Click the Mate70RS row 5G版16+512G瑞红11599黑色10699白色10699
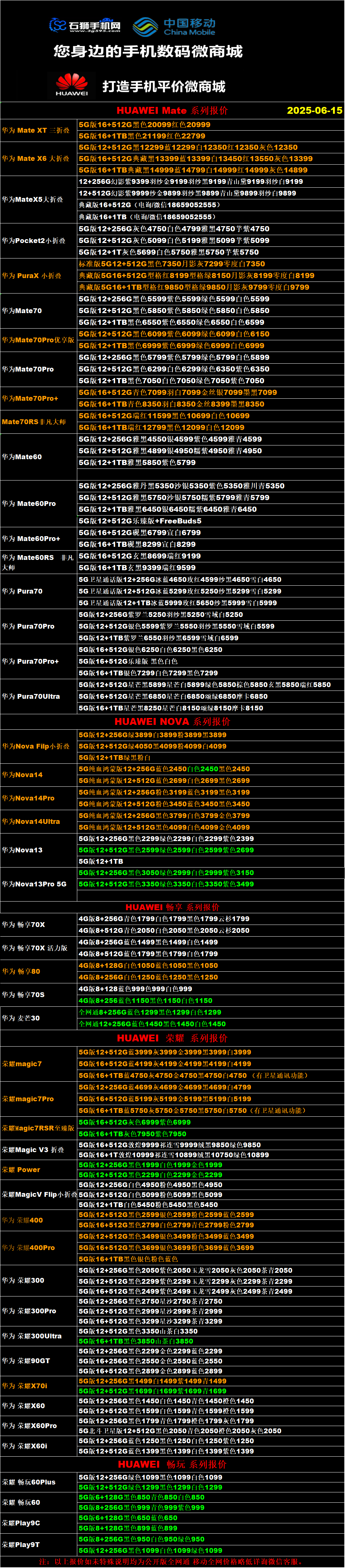 coord(164,416)
